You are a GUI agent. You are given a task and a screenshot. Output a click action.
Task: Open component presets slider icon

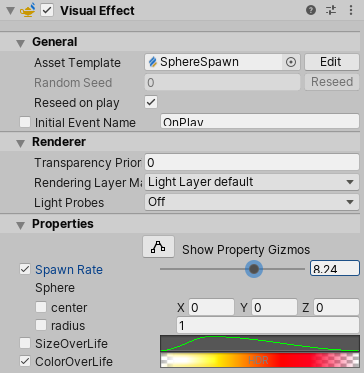click(x=331, y=10)
